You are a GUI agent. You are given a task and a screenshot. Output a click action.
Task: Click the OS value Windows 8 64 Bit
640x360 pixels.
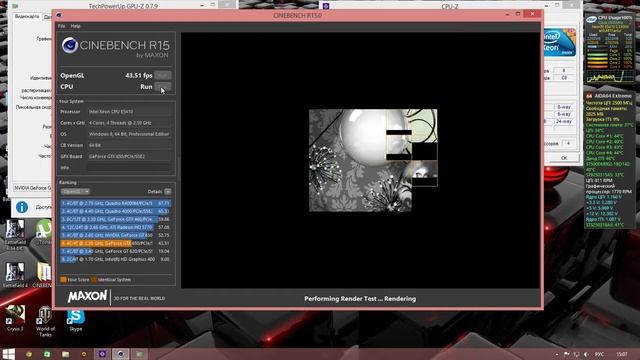[129, 134]
